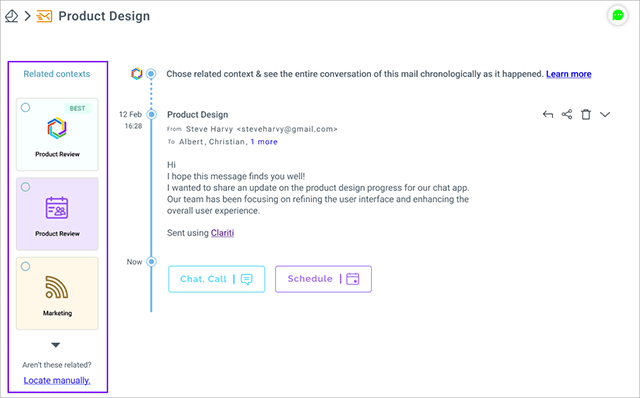Click the hexagon logo beside the timeline
Screen dimensions: 640x398
tap(137, 74)
